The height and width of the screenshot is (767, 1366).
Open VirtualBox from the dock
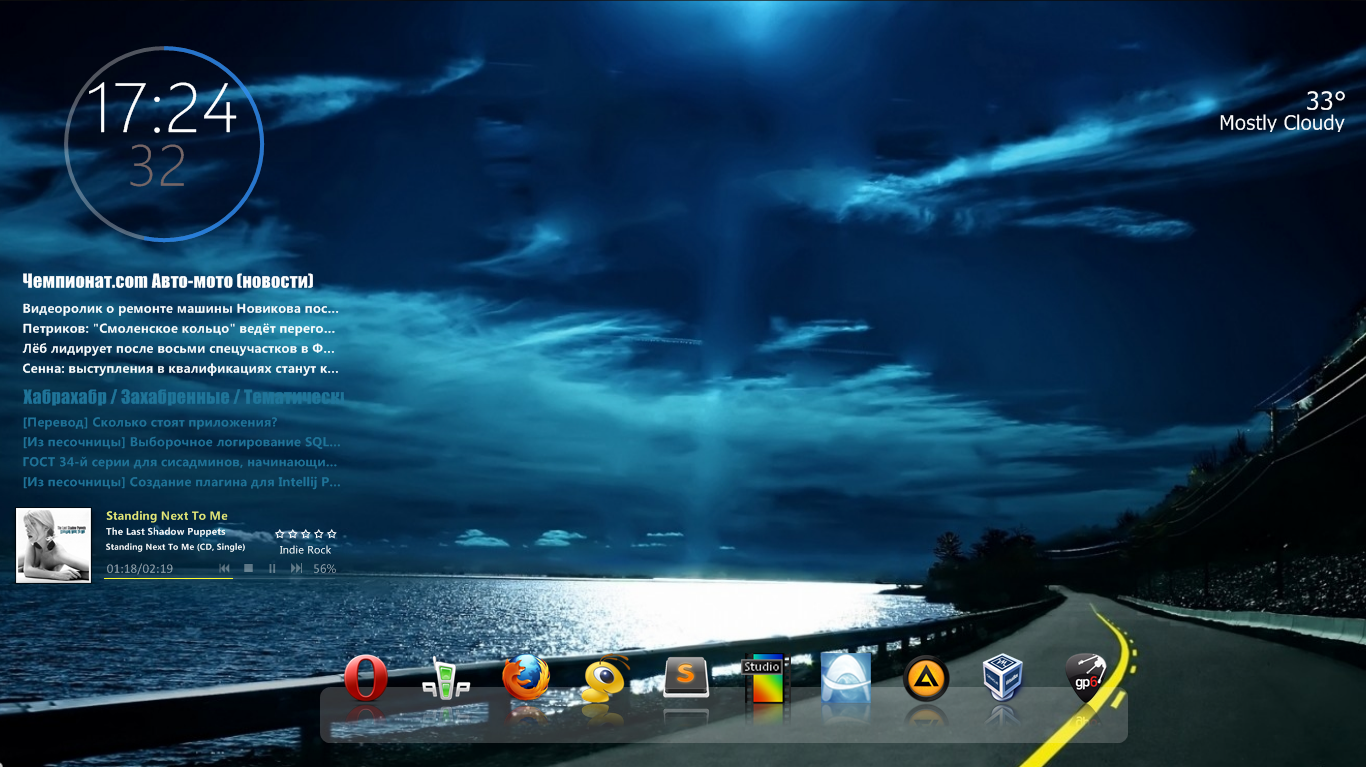1003,678
